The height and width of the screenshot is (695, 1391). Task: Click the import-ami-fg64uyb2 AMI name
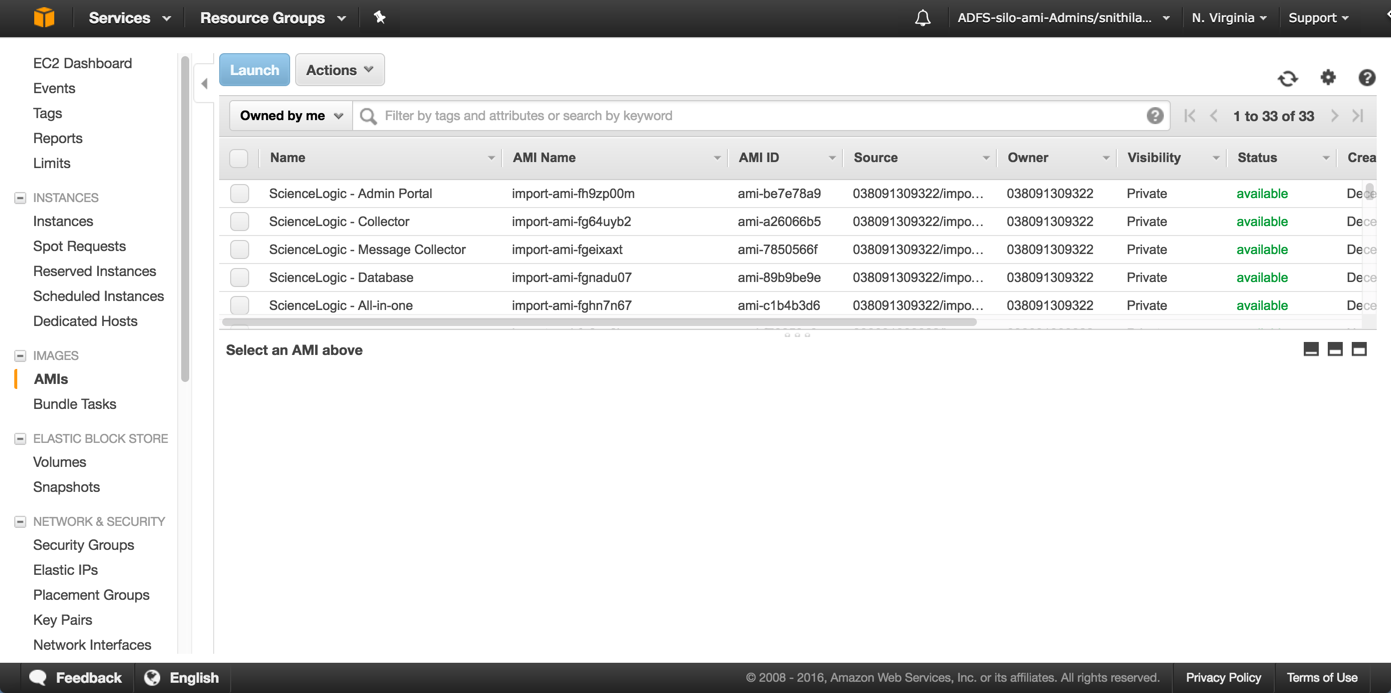(x=571, y=222)
